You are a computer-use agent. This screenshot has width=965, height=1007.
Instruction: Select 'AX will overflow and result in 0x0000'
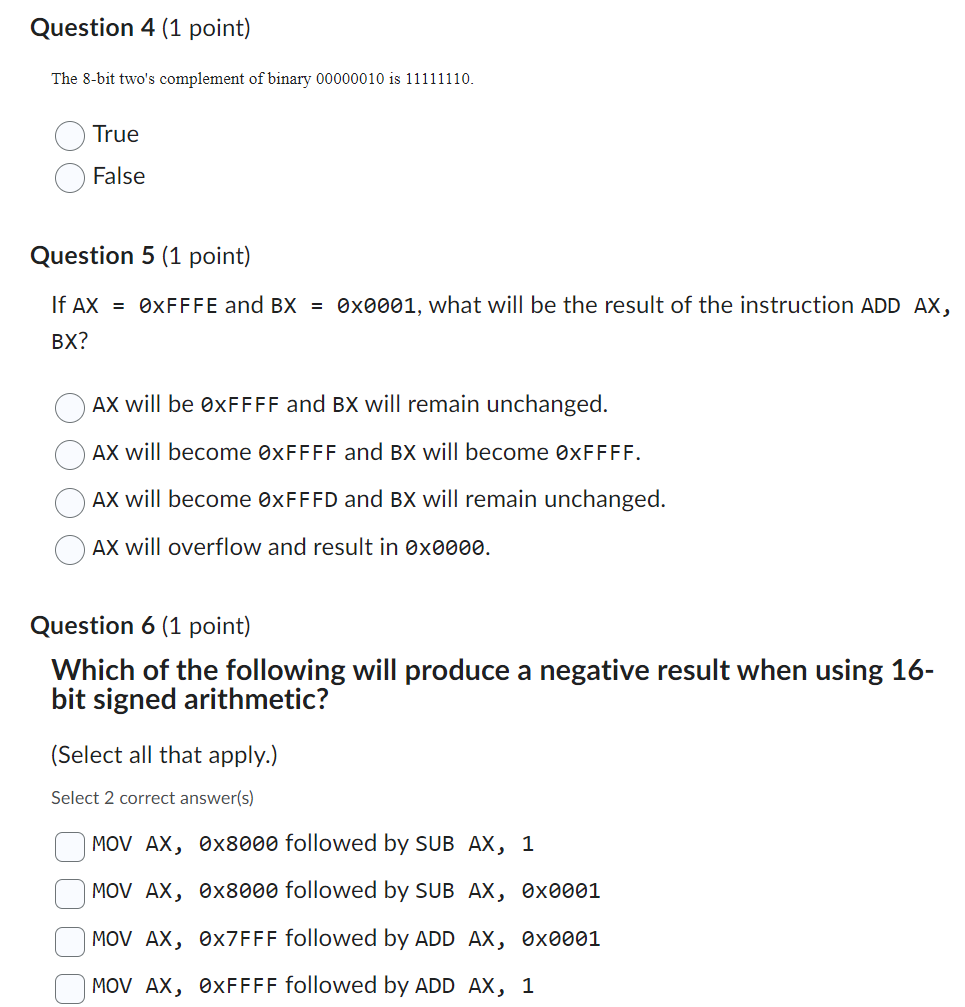pos(69,550)
